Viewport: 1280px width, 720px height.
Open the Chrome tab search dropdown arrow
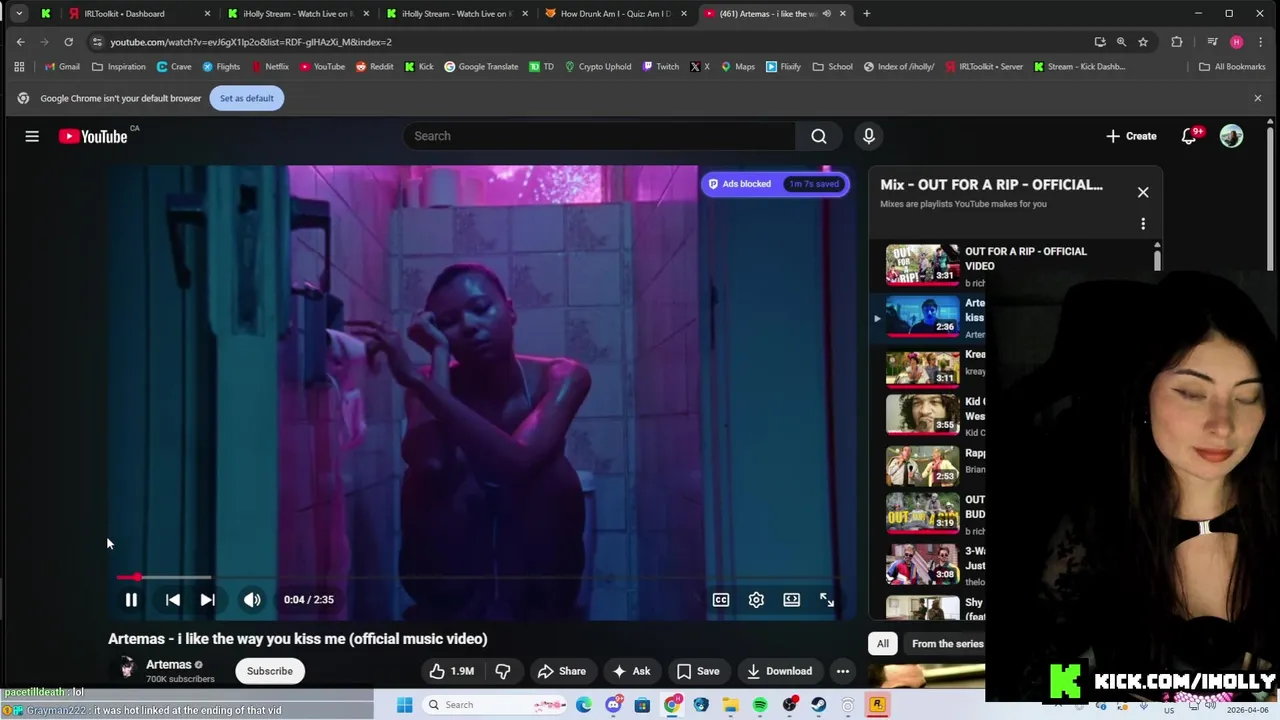19,14
